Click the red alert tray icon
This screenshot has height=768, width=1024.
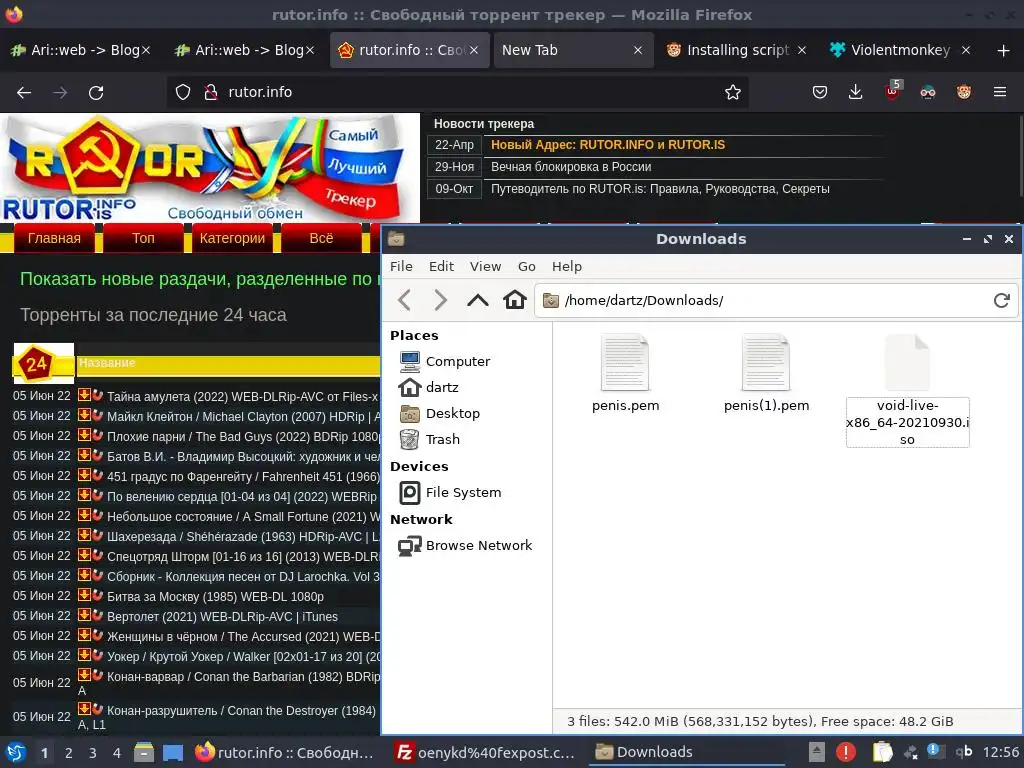coord(846,752)
